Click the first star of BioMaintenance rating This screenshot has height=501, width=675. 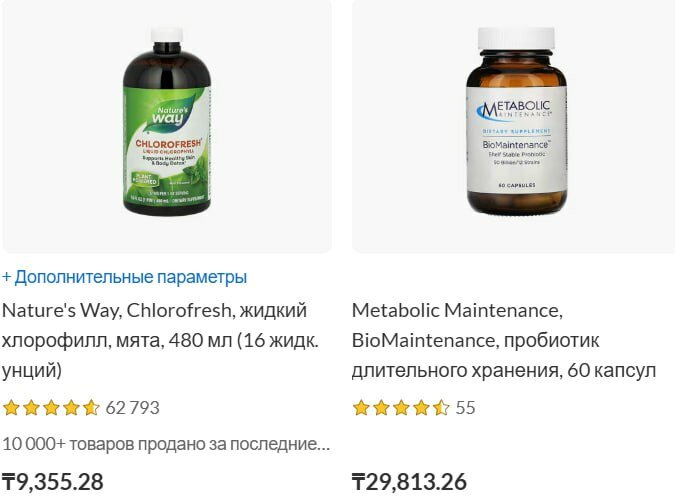click(361, 408)
